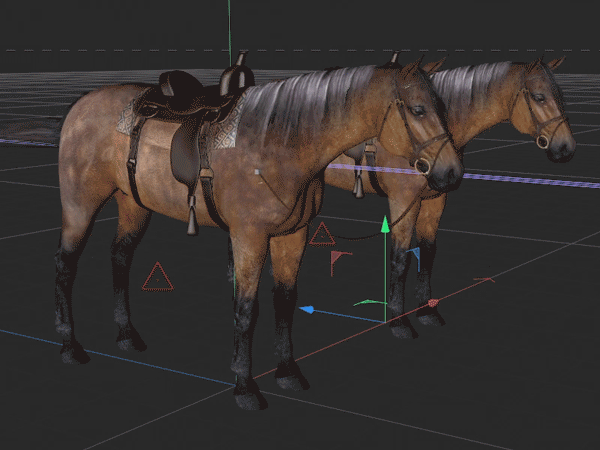
Task: Select the rear horse's head
Action: point(543,109)
